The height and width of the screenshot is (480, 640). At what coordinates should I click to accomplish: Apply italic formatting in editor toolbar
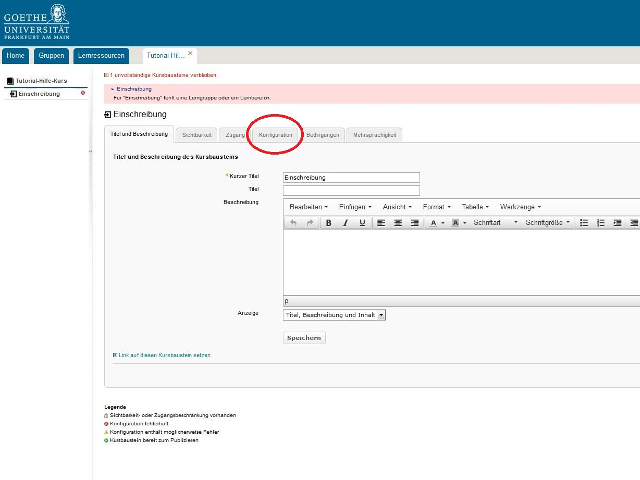pyautogui.click(x=345, y=223)
